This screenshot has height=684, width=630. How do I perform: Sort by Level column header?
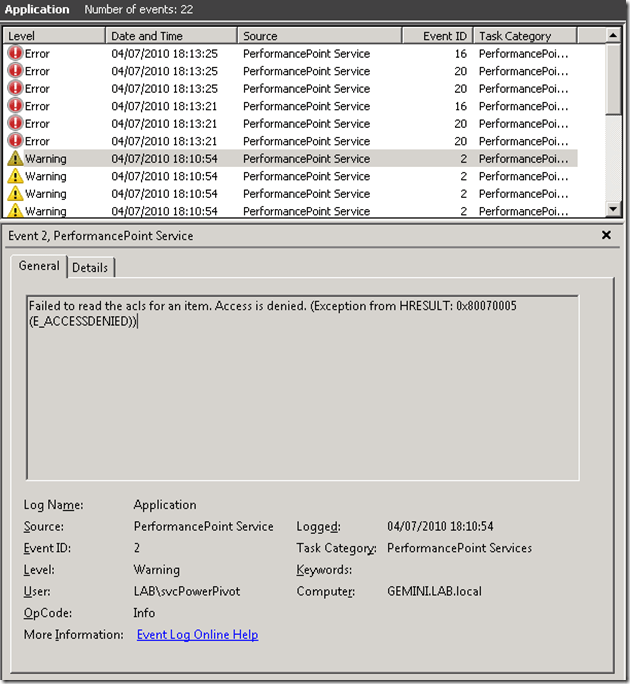[x=54, y=36]
